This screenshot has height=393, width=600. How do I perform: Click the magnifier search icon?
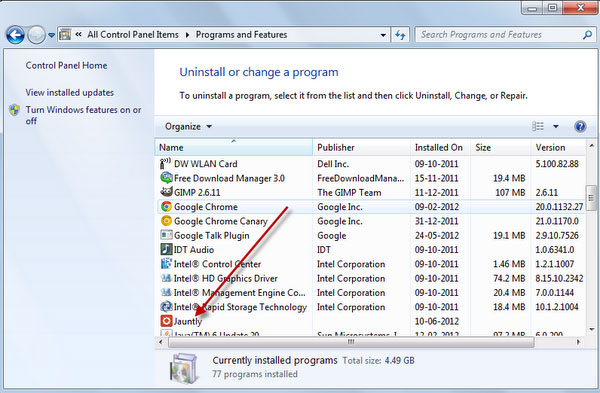click(x=587, y=35)
